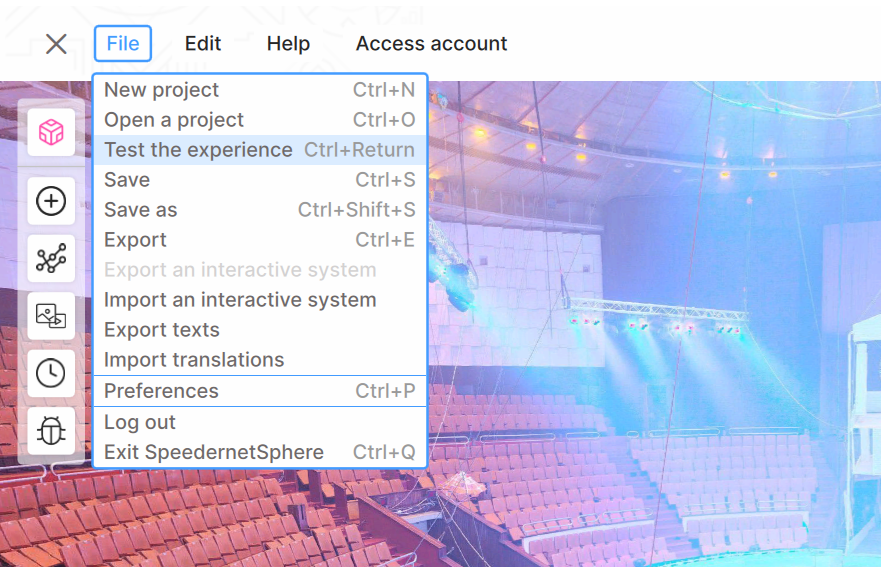
Task: Click Log out in the menu
Action: (x=140, y=422)
